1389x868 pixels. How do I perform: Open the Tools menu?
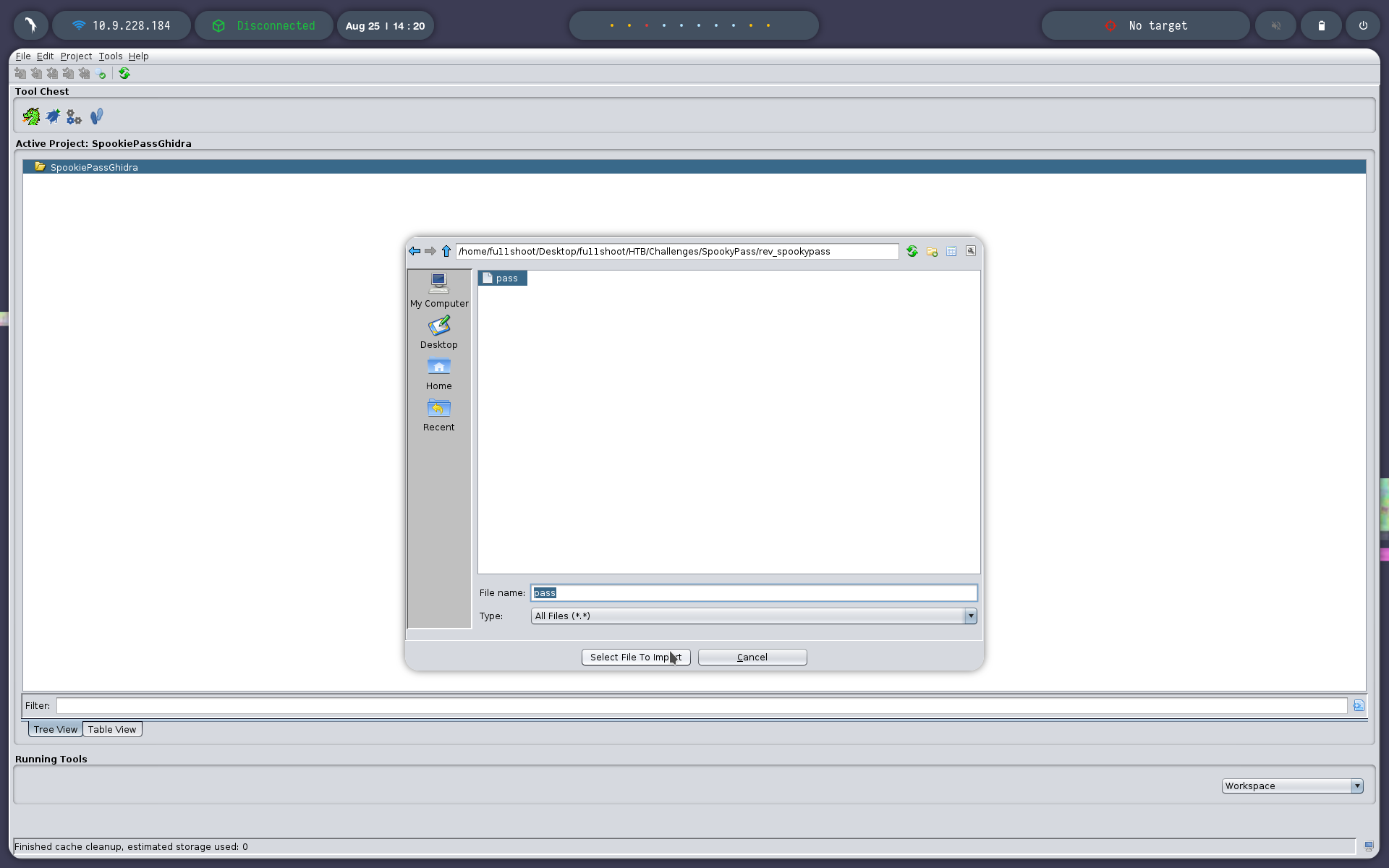point(111,56)
